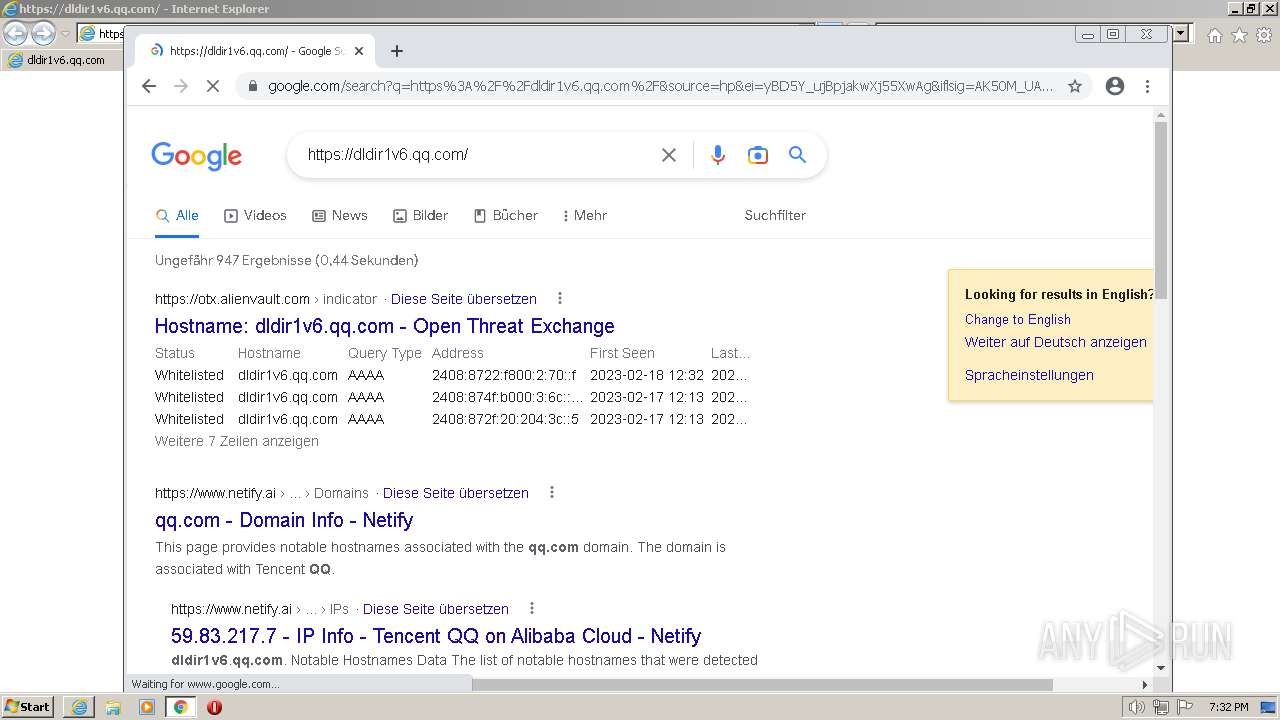Open IE recent pages dropdown arrow
Screen dimensions: 1280x720
(x=65, y=34)
